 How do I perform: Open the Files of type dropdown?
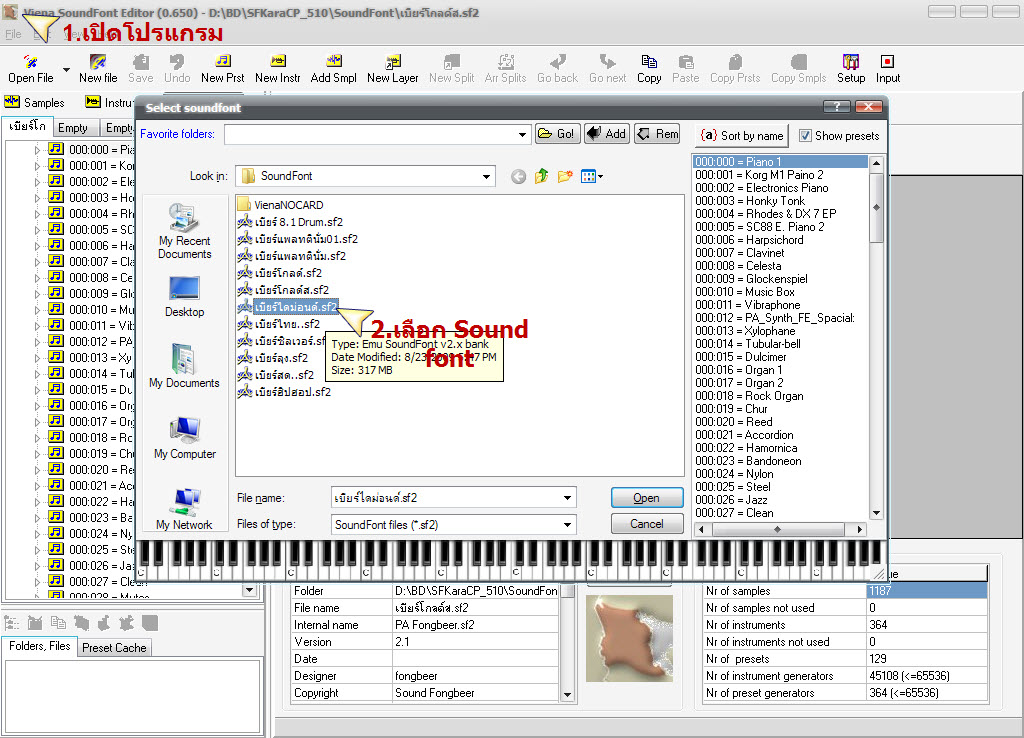[568, 524]
